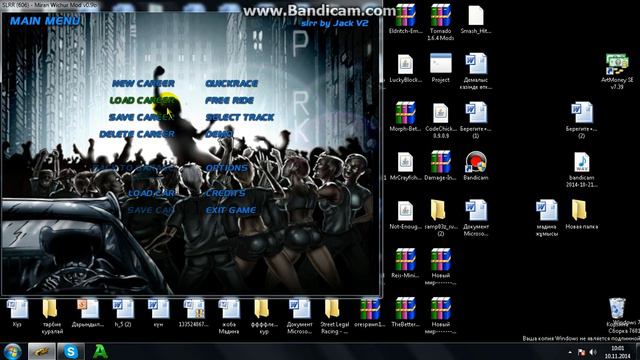
Task: Select Exit Game in the main menu
Action: (x=231, y=210)
